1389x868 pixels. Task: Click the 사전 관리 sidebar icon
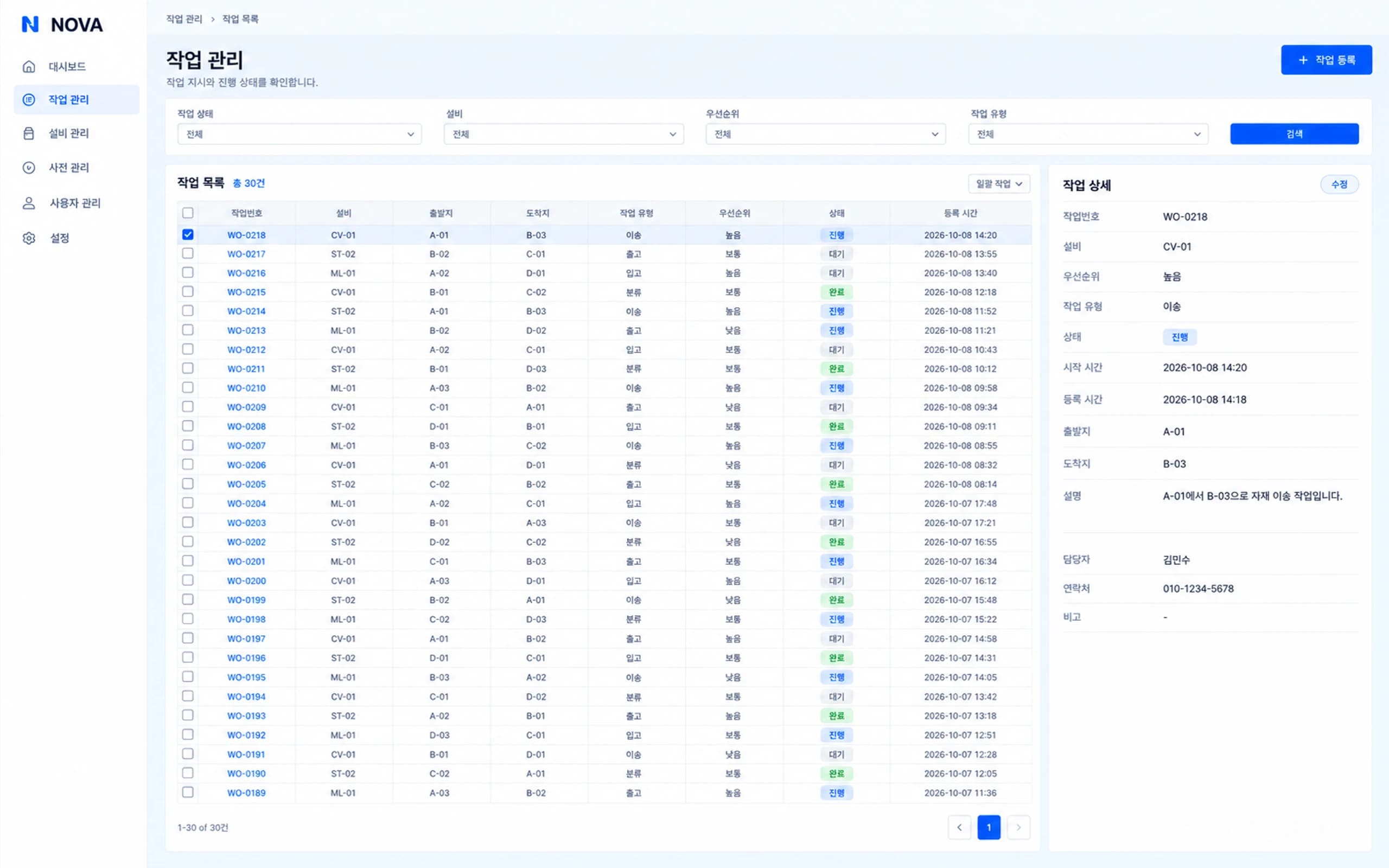29,168
